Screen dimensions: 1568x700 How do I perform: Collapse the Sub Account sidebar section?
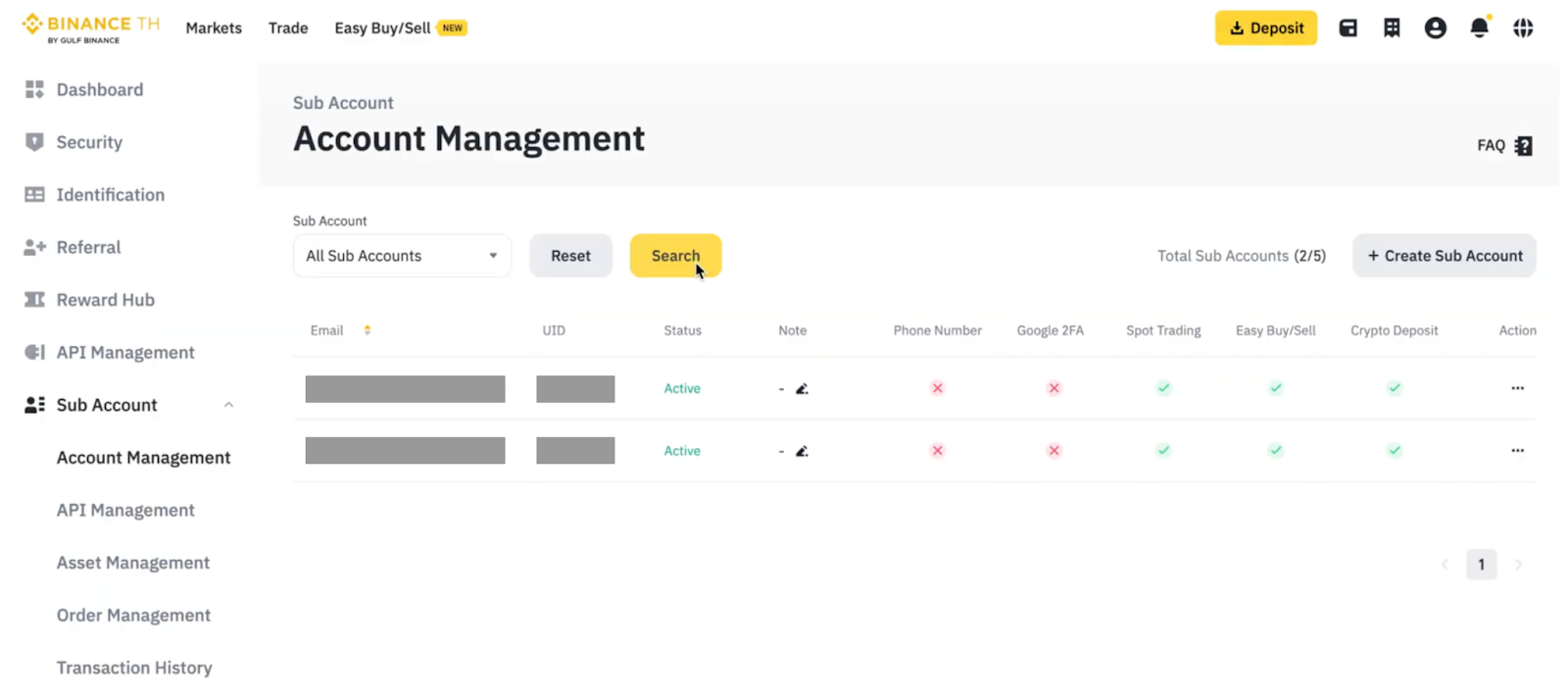[x=228, y=405]
